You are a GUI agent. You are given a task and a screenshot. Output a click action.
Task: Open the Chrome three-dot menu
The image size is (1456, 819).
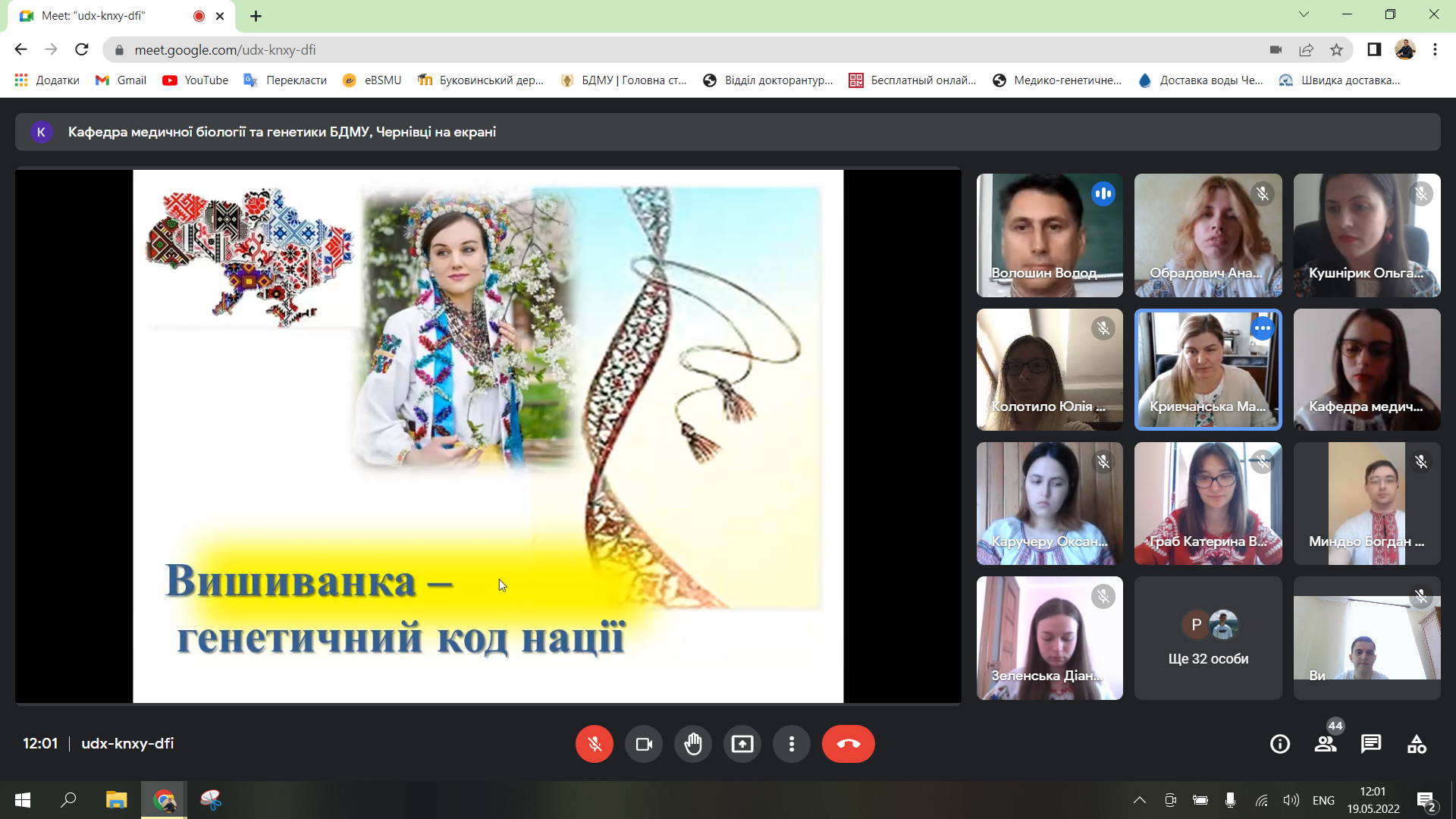1435,50
